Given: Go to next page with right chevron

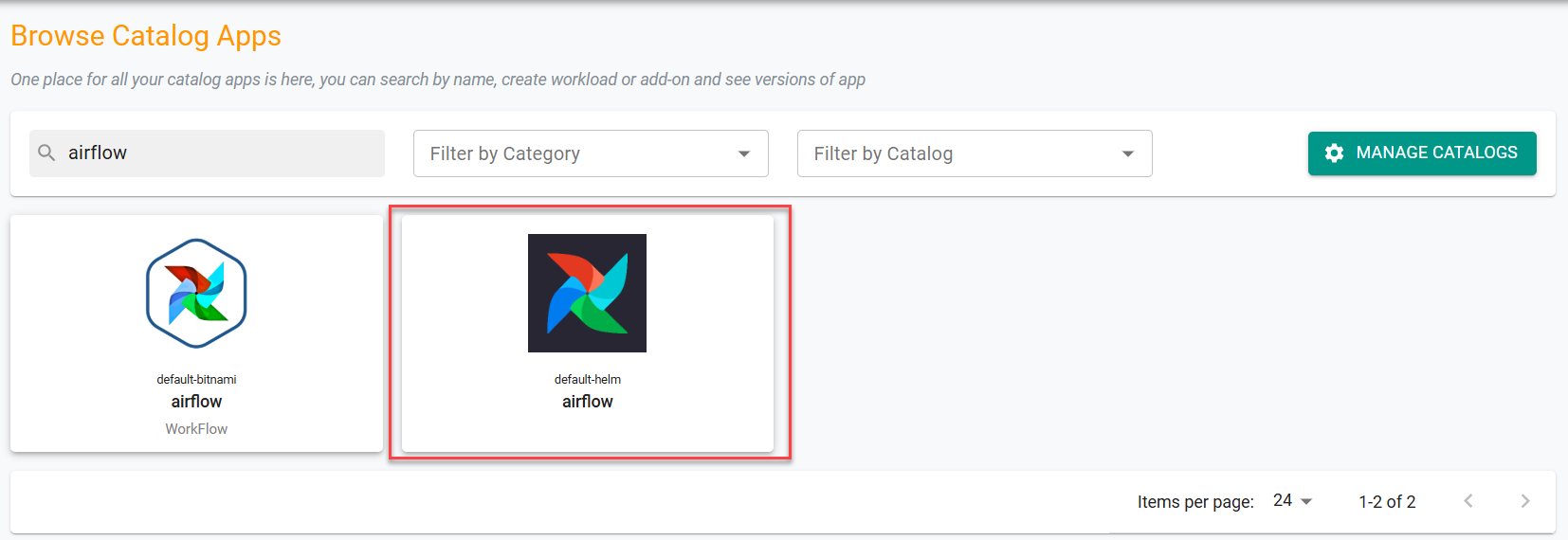Looking at the screenshot, I should pos(1524,501).
